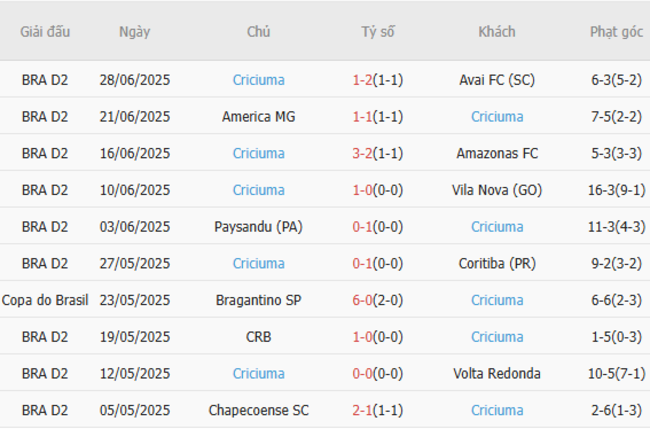
Task: Click Criciuma in the 28/06/2025 row
Action: (259, 80)
